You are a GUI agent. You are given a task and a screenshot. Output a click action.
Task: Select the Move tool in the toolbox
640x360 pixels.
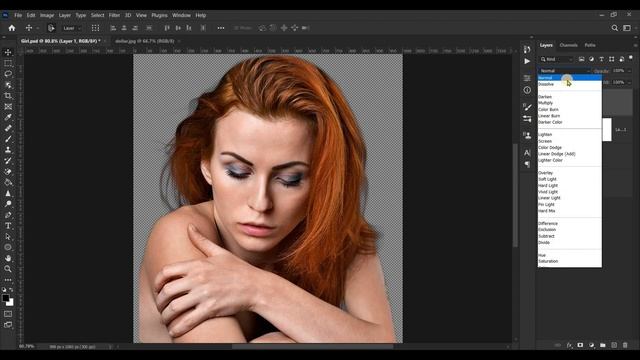coord(8,52)
